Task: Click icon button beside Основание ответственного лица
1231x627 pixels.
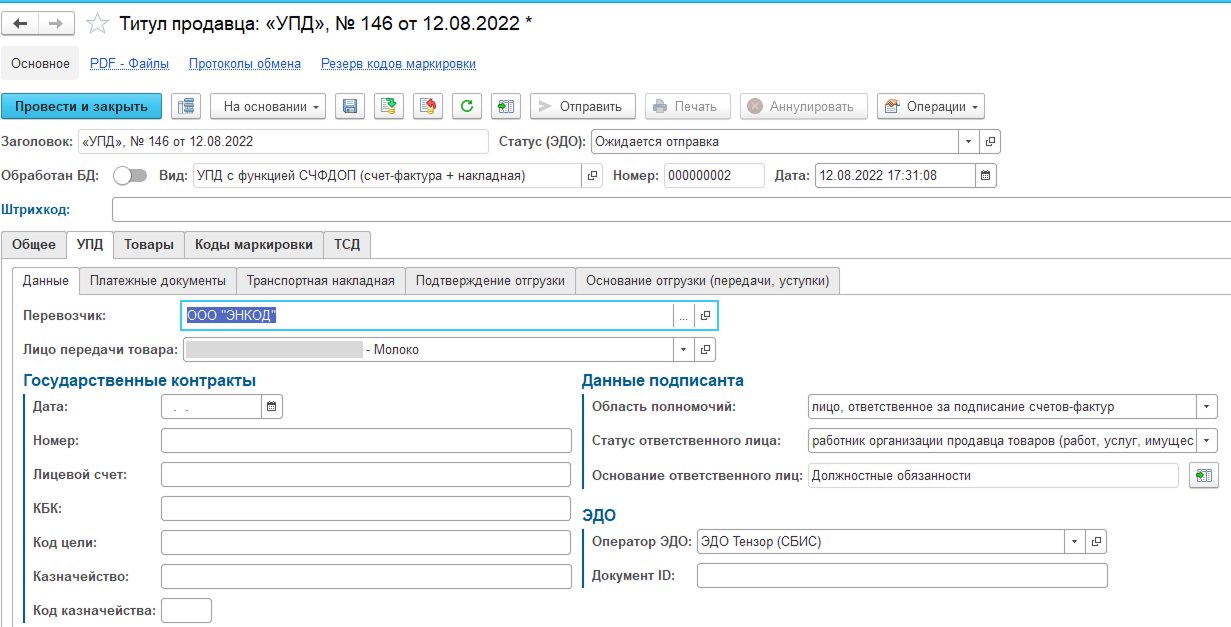Action: click(x=1203, y=476)
